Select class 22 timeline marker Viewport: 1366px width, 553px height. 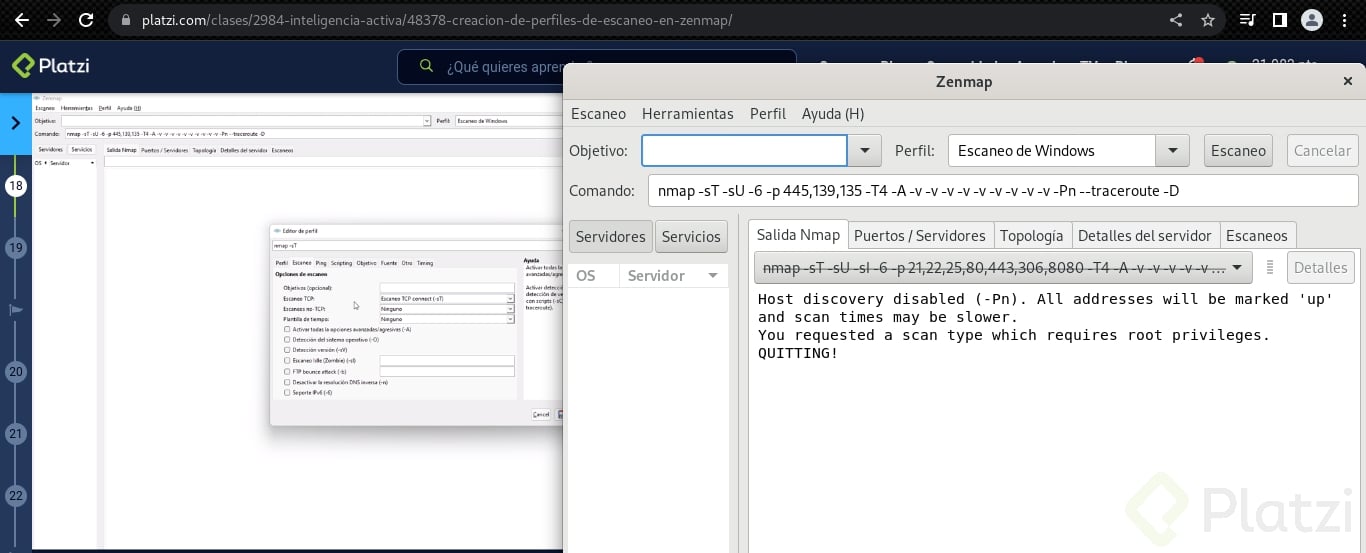point(15,495)
